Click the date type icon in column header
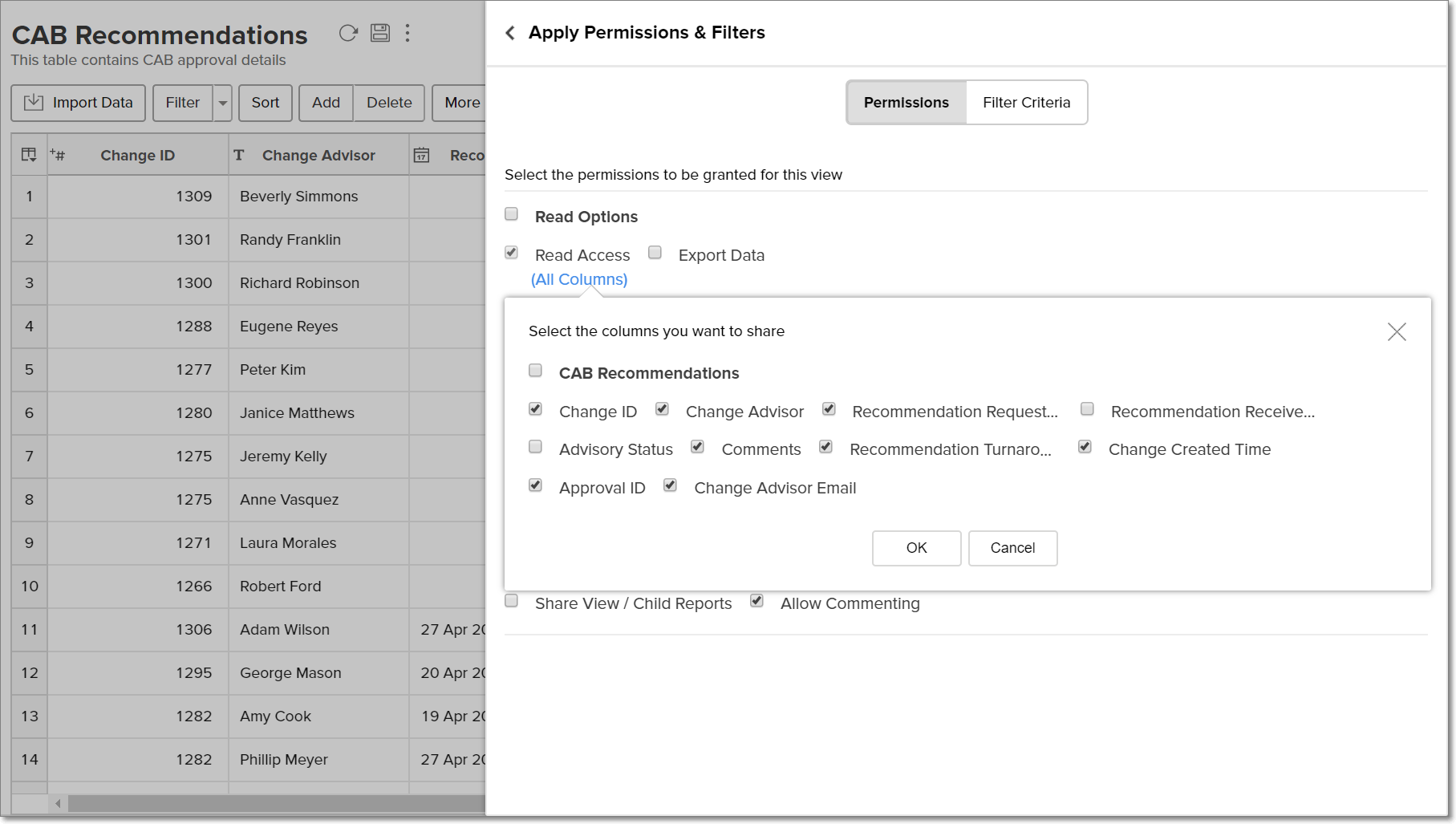Viewport: 1456px width, 824px height. (422, 155)
